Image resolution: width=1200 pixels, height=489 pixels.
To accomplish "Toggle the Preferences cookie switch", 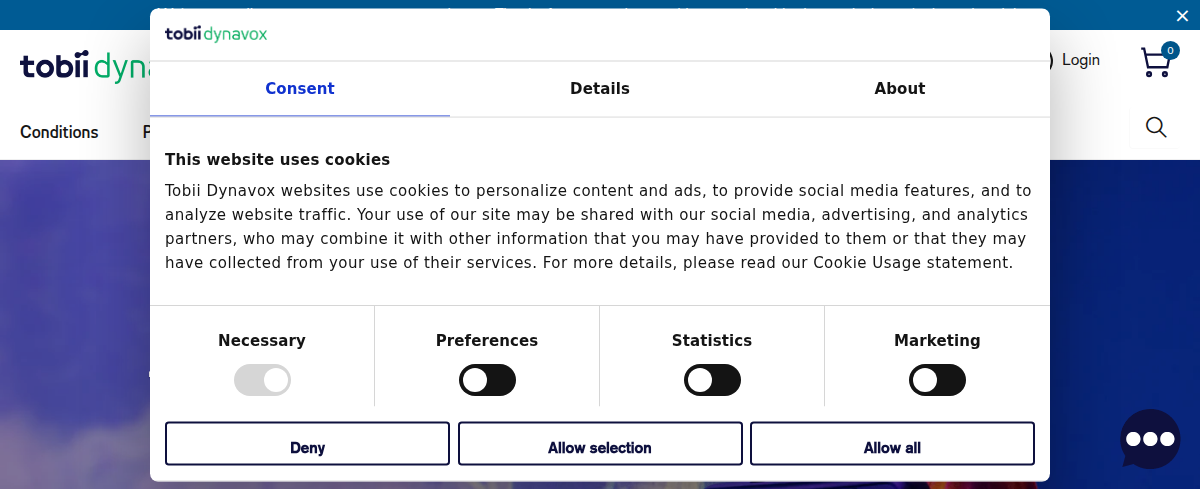I will click(x=487, y=380).
